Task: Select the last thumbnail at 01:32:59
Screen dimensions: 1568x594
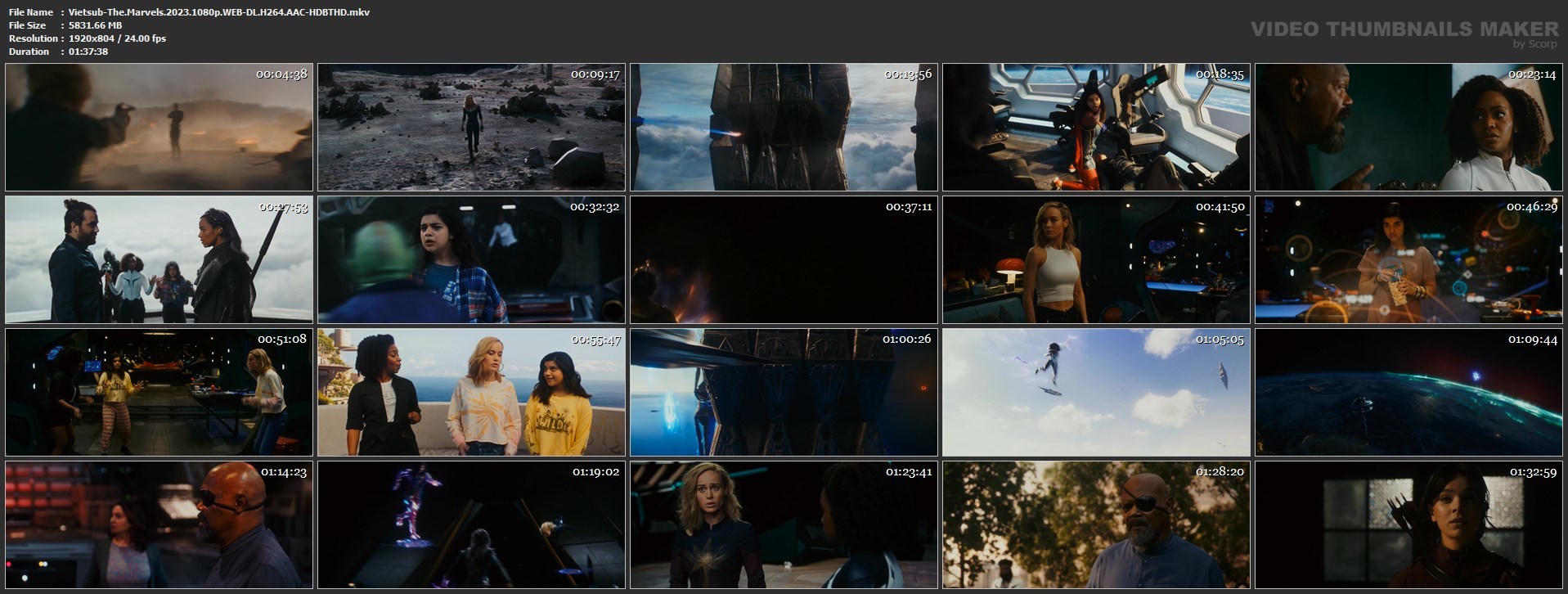Action: (x=1409, y=524)
